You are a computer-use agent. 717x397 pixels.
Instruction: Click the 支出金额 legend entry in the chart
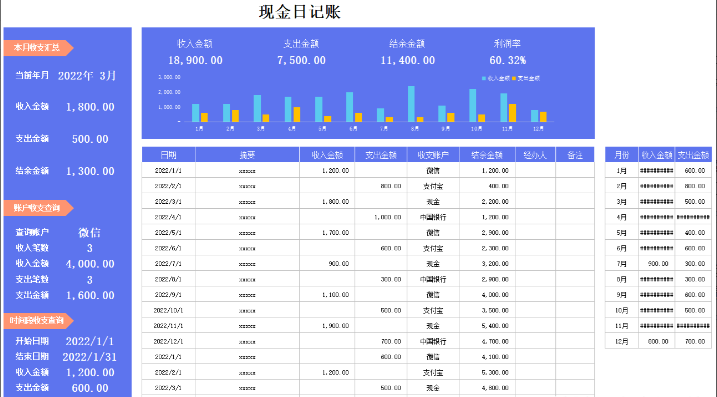pos(526,79)
